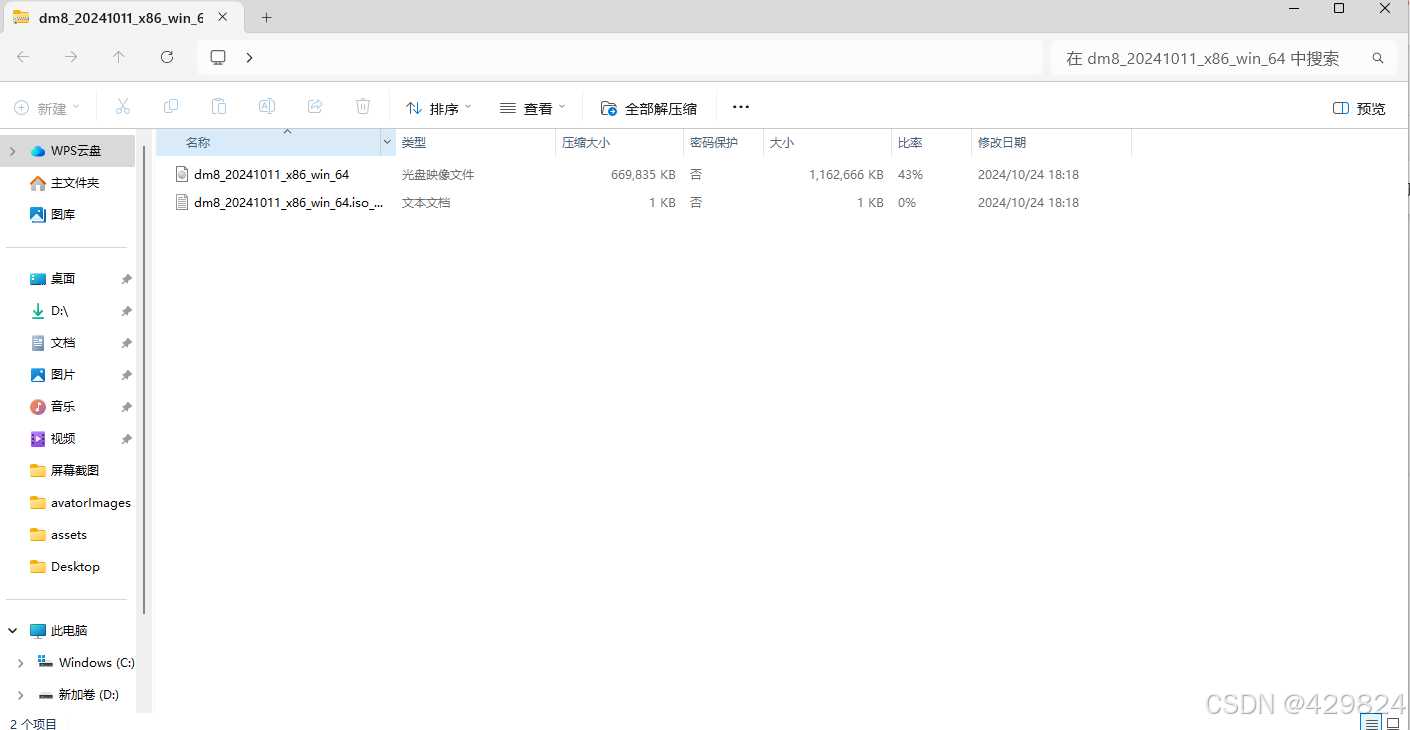
Task: Switch to large icons view in the status bar
Action: point(1394,722)
